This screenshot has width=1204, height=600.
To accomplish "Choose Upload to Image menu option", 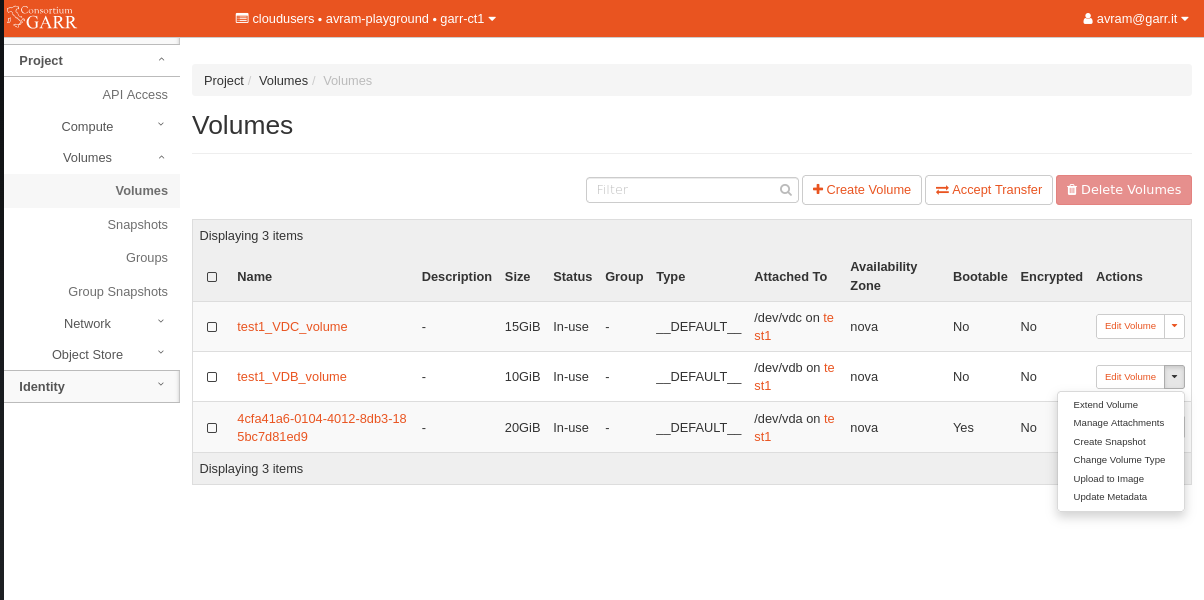I will [x=1108, y=478].
